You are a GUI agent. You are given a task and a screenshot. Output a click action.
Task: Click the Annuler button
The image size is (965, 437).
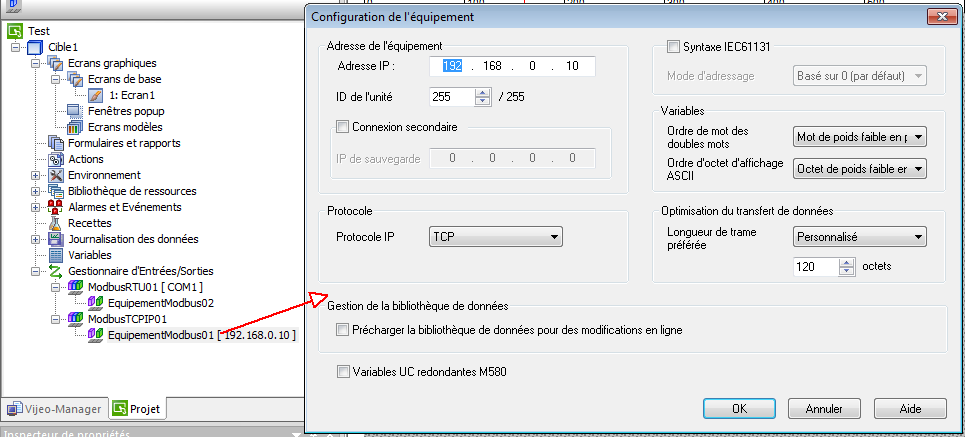(824, 409)
